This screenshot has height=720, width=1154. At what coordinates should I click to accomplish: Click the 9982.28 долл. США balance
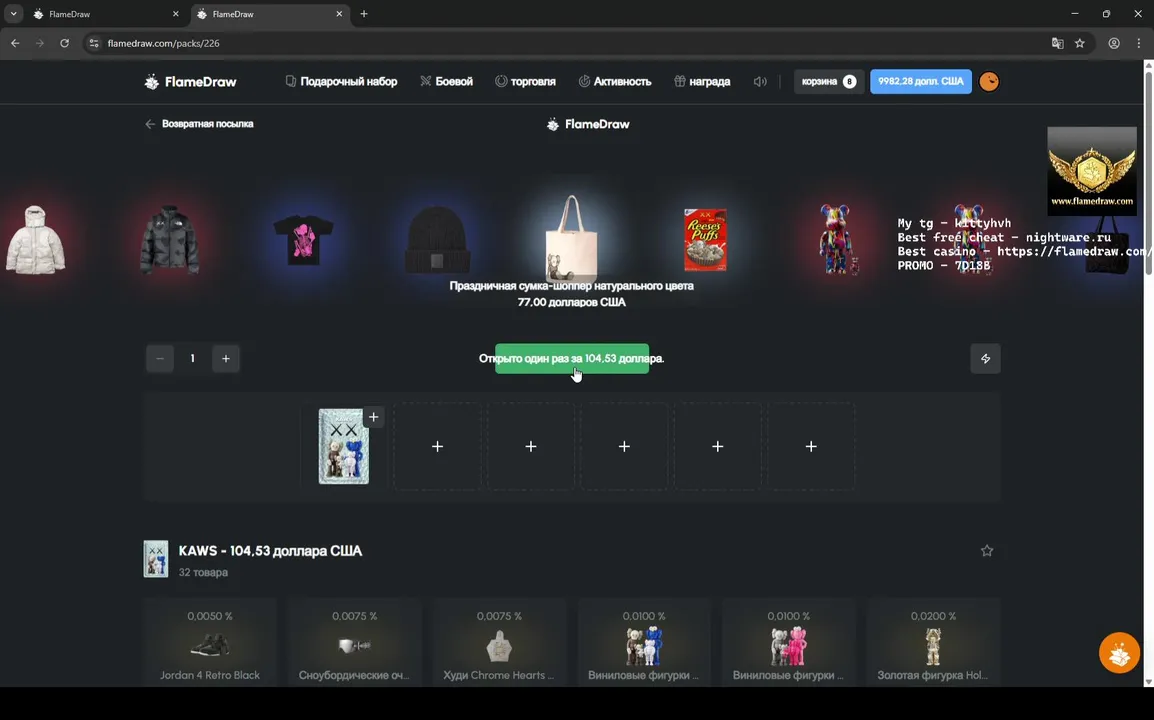click(x=921, y=82)
